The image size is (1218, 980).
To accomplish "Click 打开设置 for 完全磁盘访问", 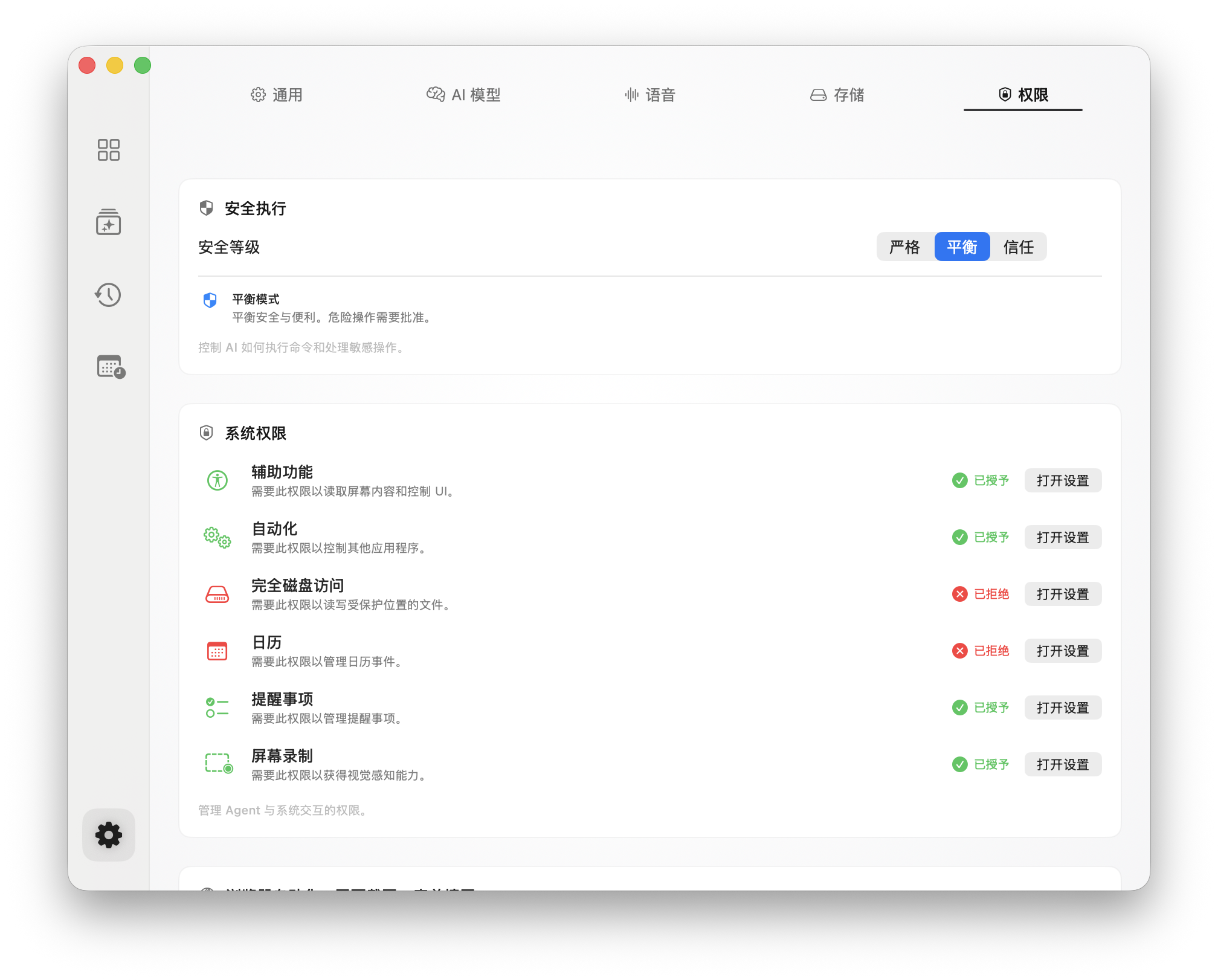I will 1063,594.
